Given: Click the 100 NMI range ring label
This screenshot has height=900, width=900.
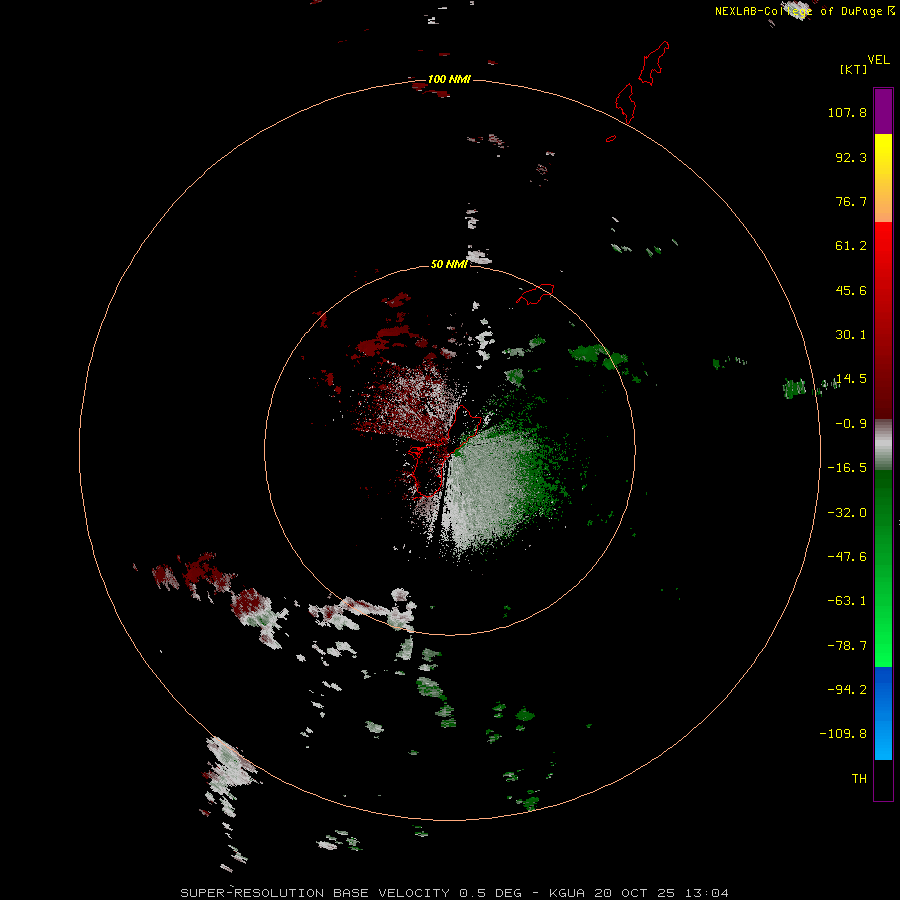Looking at the screenshot, I should click(x=449, y=79).
